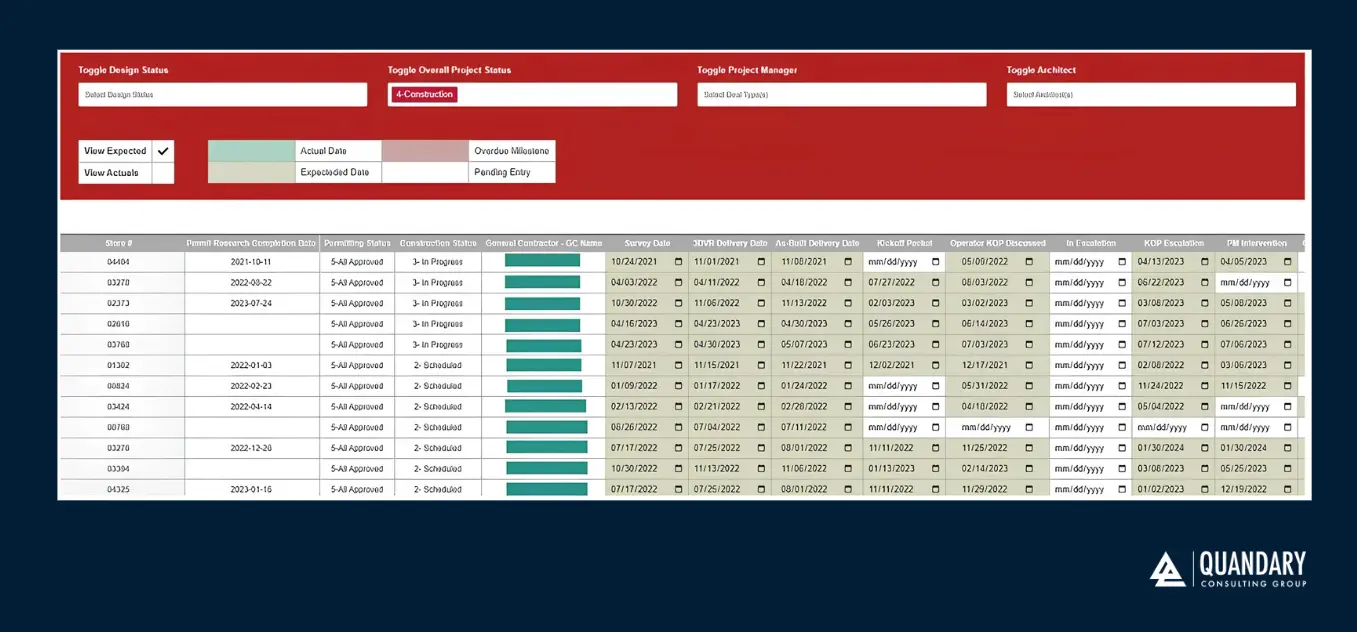Image resolution: width=1357 pixels, height=632 pixels.
Task: Click store 00824 '2- Scheduled' status
Action: (x=438, y=386)
